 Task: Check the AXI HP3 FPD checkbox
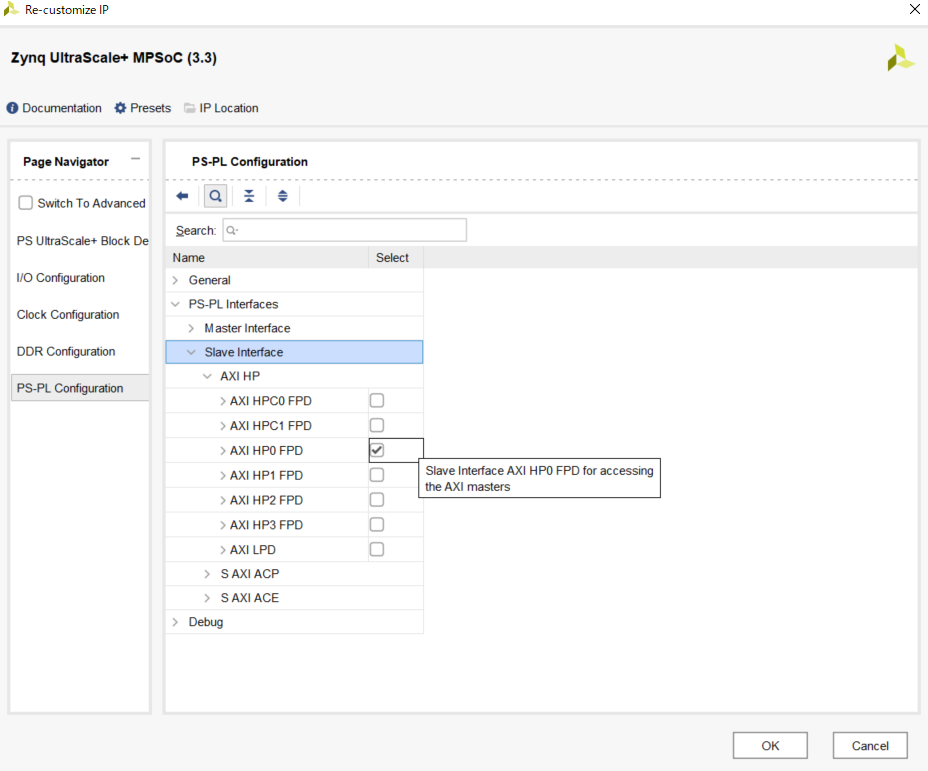point(377,525)
